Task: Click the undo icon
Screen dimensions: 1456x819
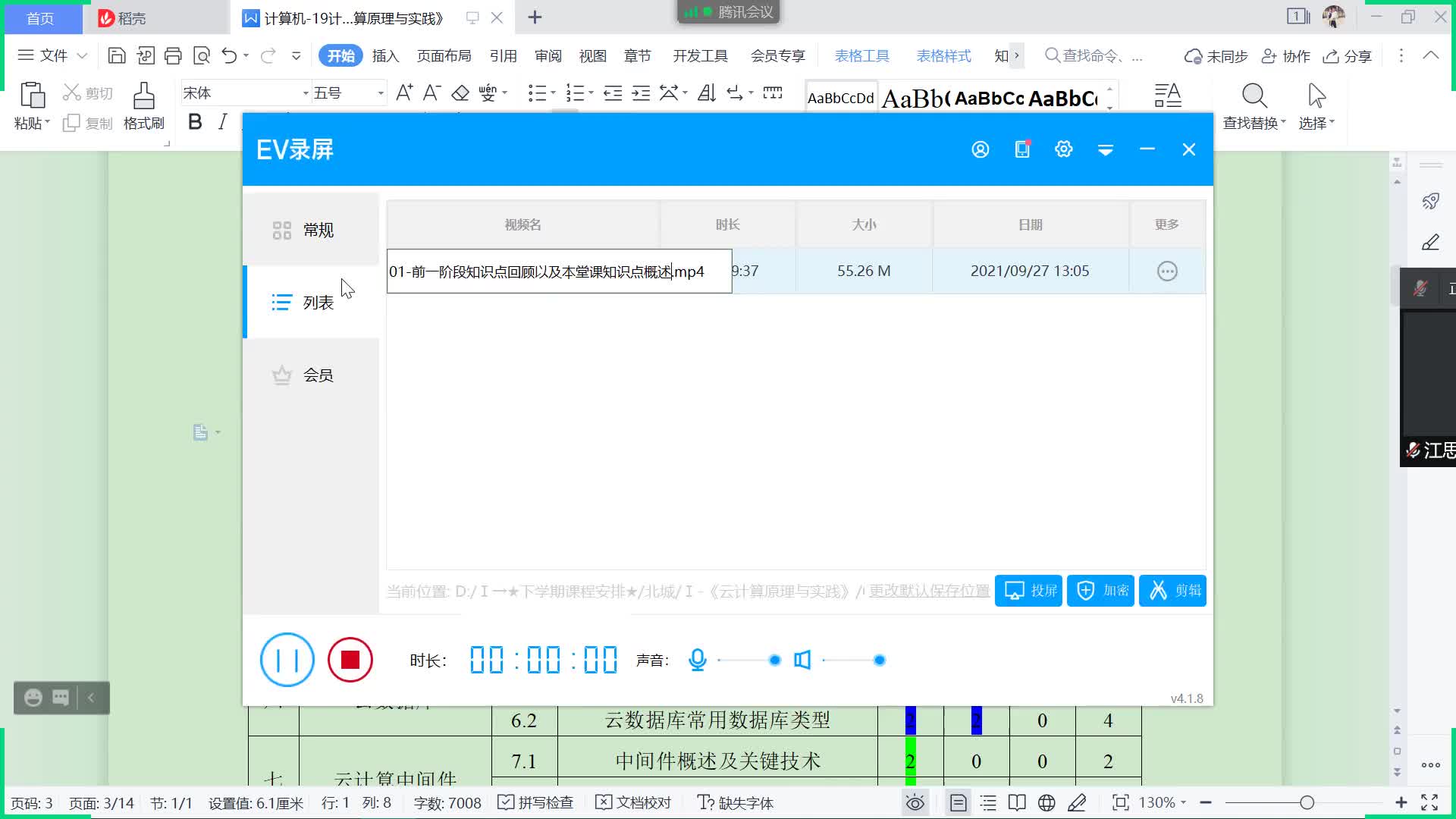Action: coord(230,55)
